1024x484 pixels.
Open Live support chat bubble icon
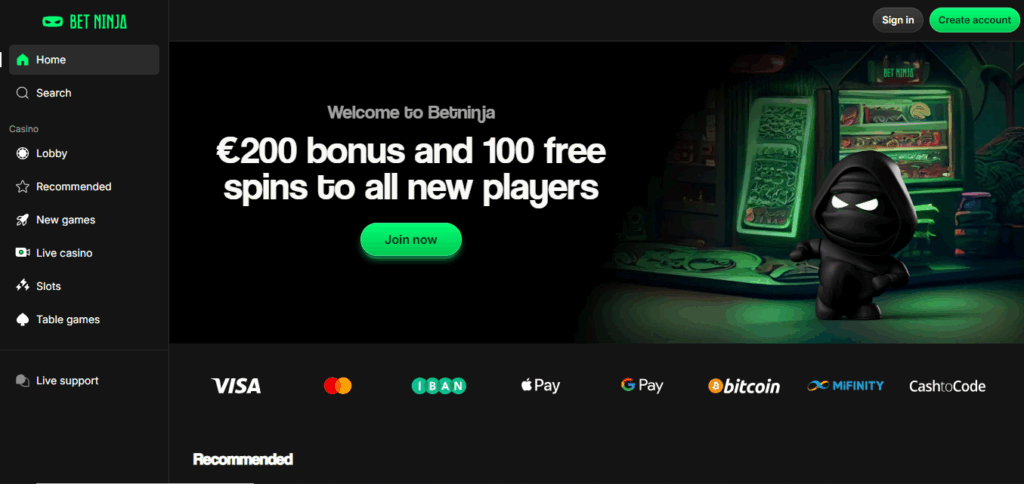(x=22, y=381)
